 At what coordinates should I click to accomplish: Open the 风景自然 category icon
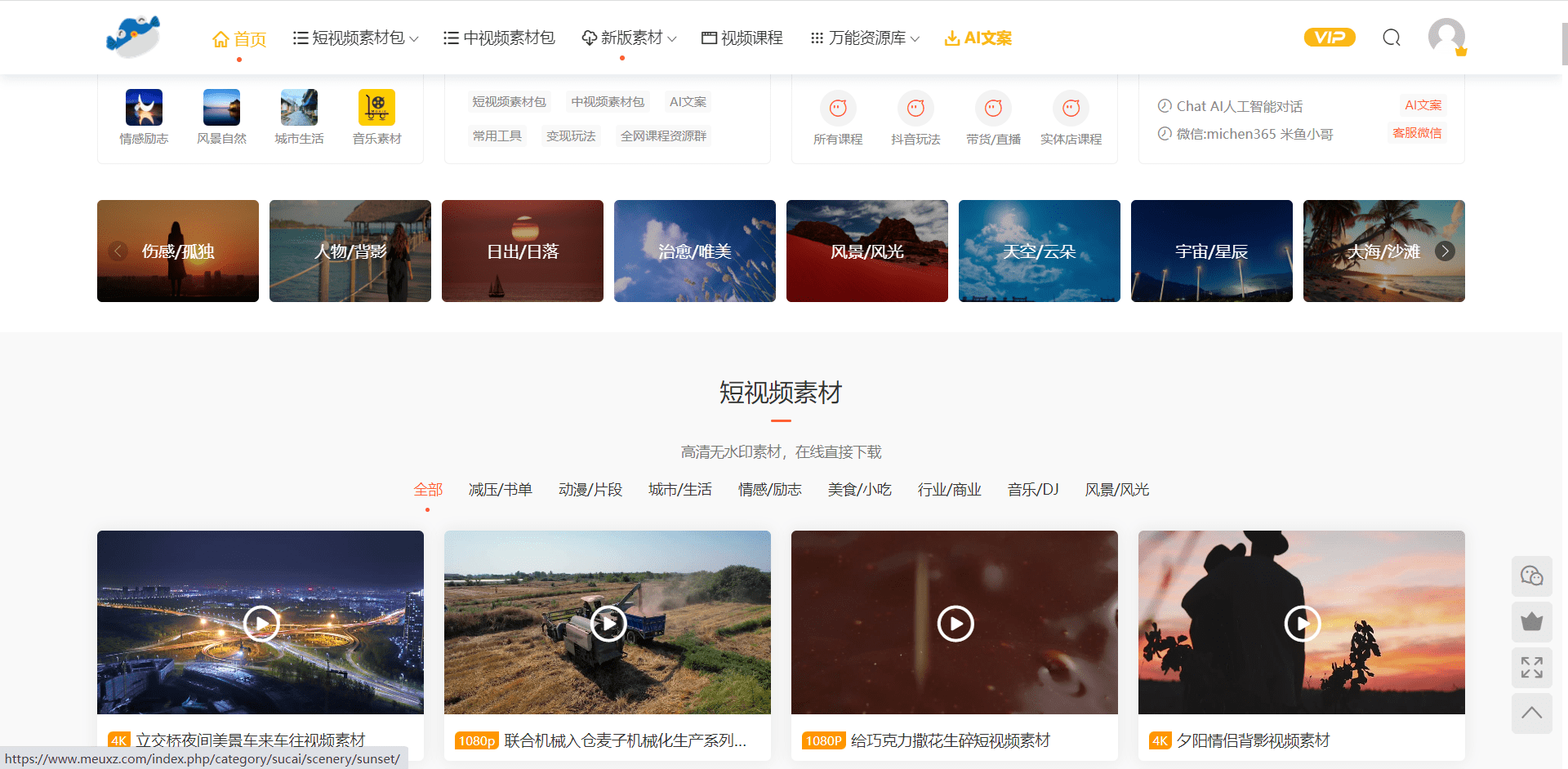[221, 107]
